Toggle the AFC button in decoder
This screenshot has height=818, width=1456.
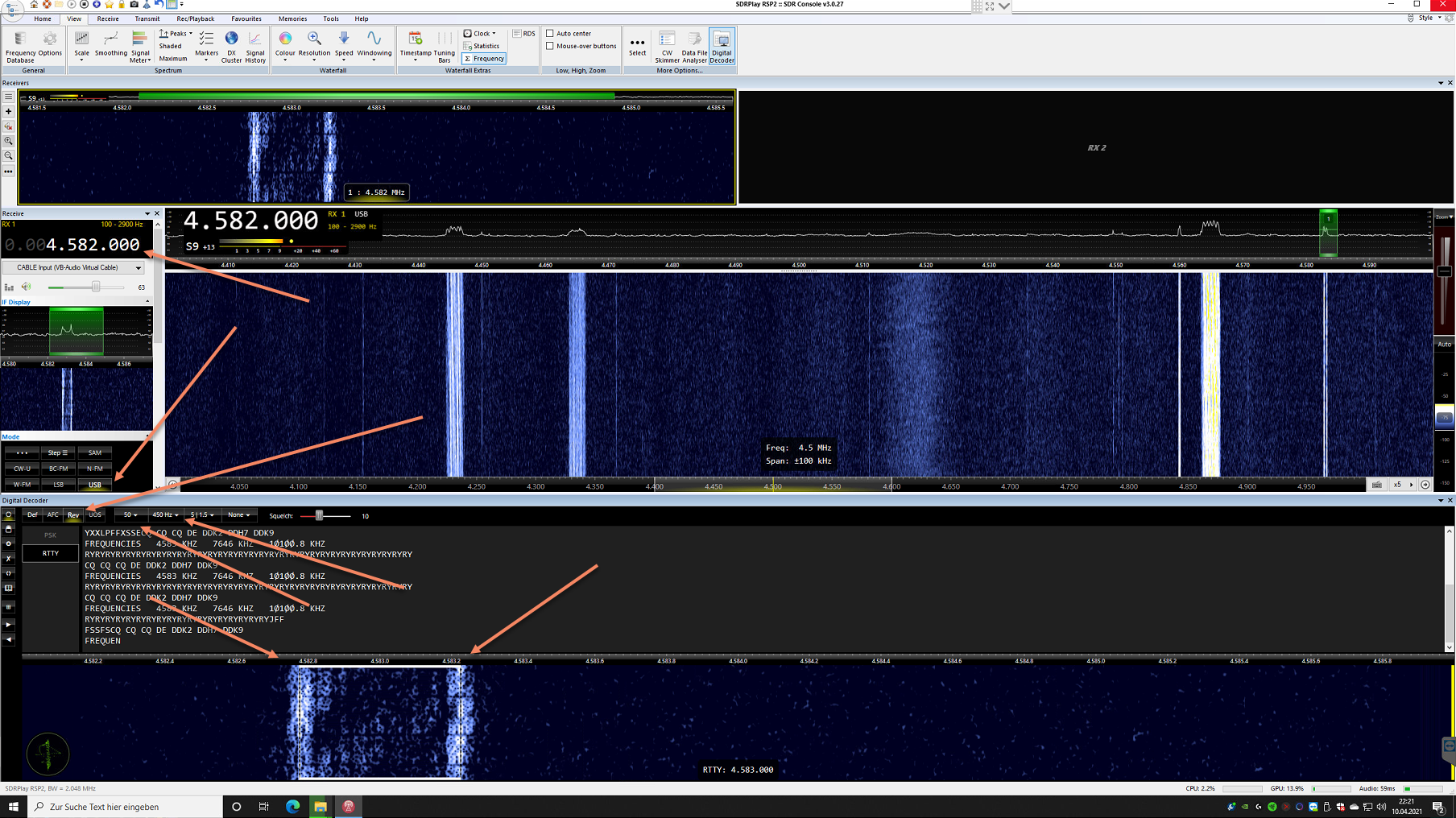tap(52, 515)
